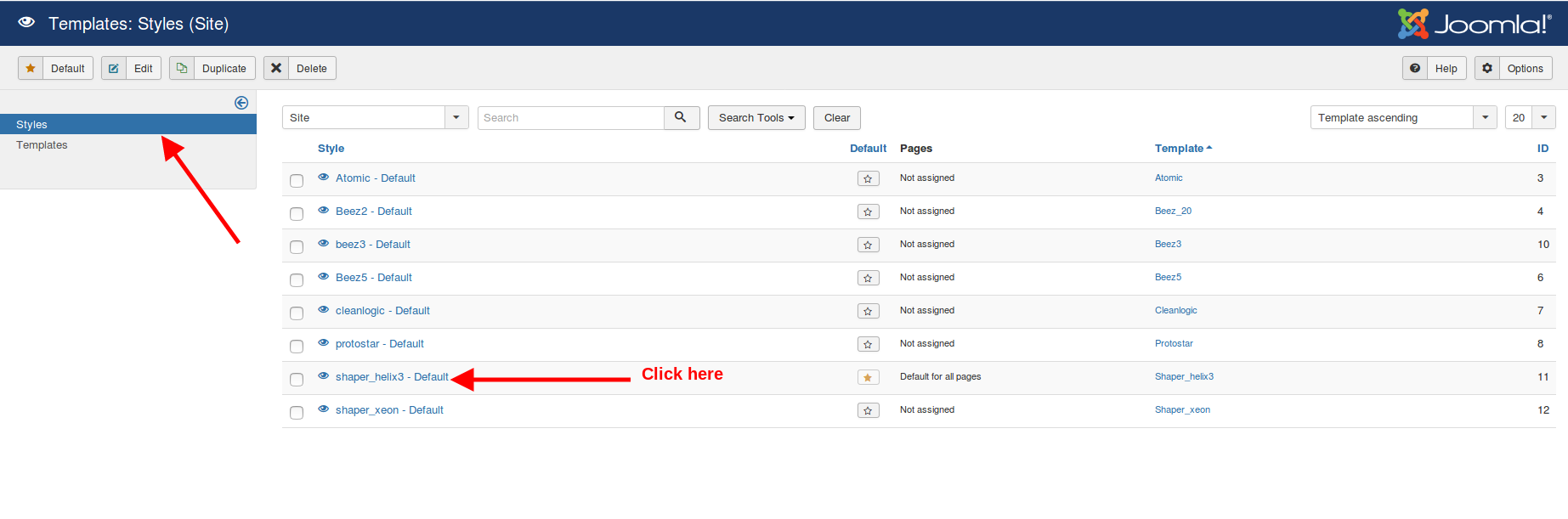Preview Beez5 - Default via eye icon

(323, 276)
